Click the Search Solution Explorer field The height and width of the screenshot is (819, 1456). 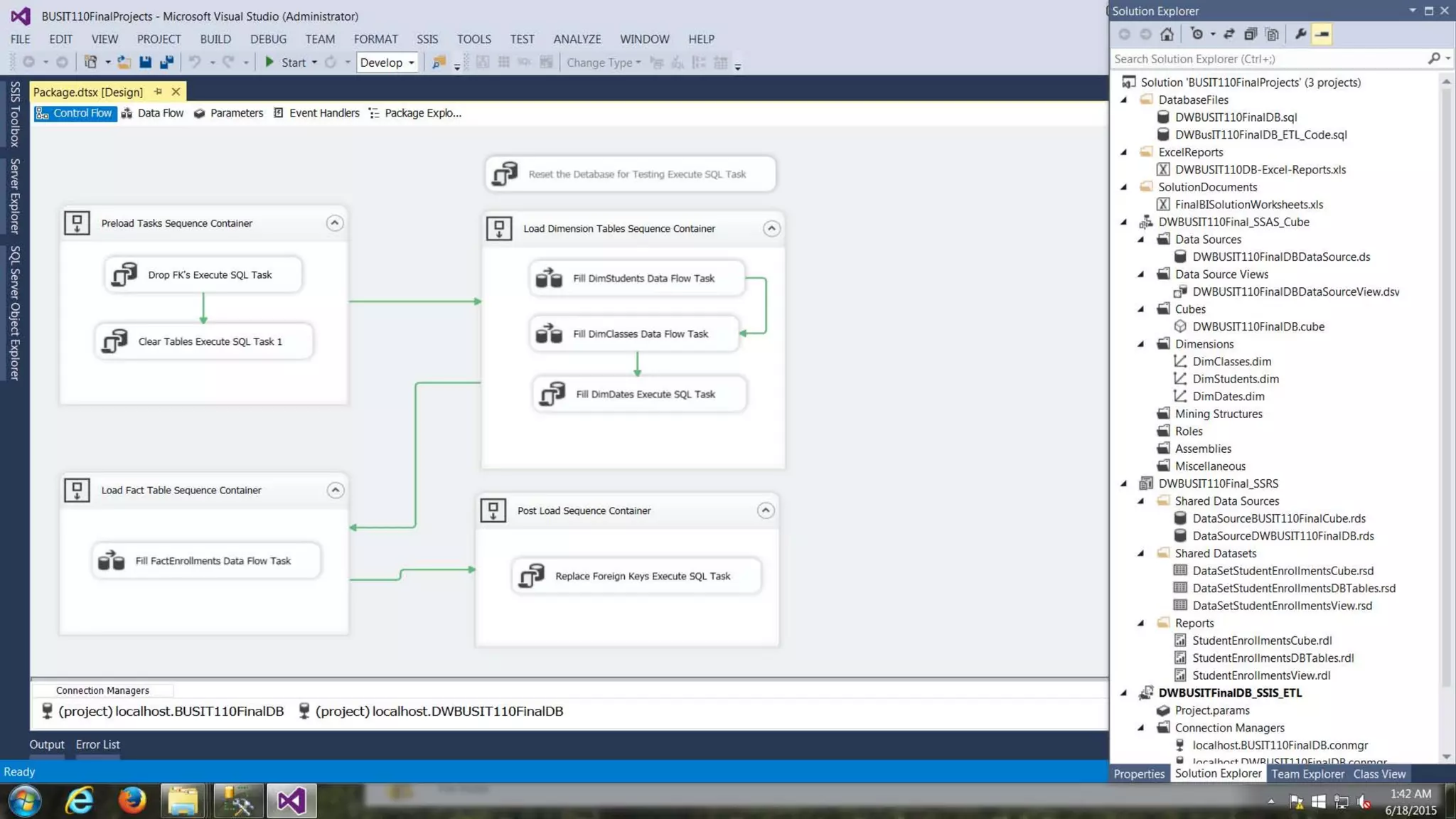(x=1265, y=59)
